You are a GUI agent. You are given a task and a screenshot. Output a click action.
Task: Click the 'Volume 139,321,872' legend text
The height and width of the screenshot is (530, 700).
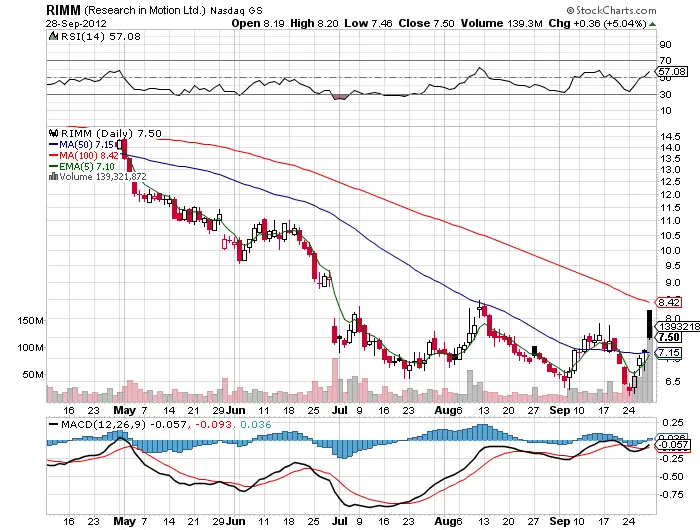point(103,177)
